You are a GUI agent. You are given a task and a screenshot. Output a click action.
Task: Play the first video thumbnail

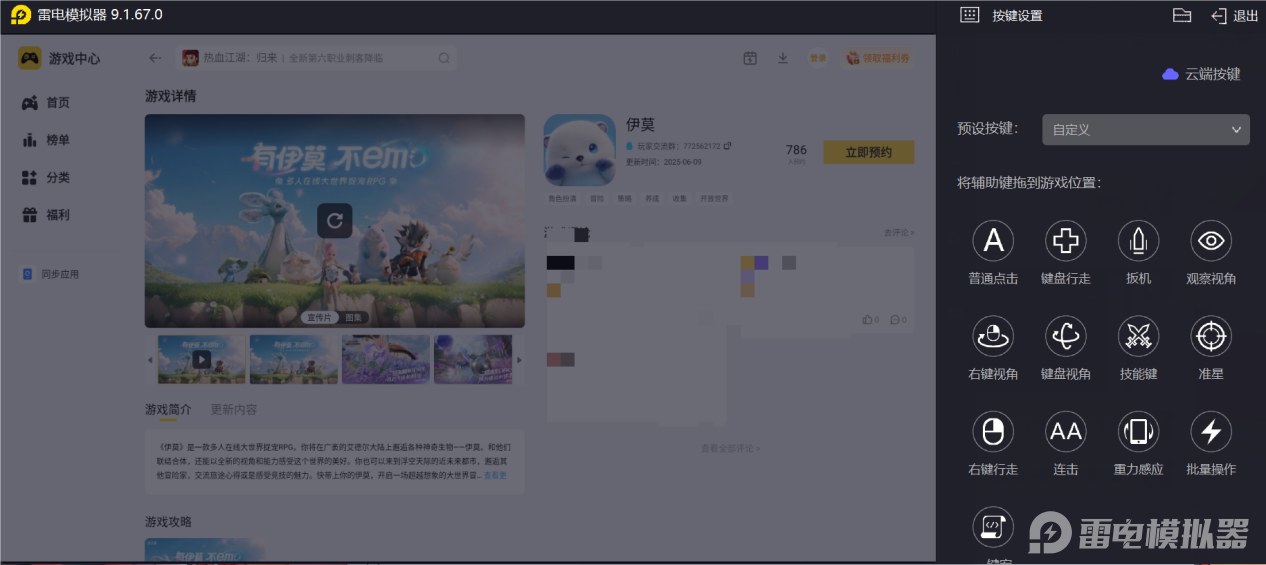pos(202,359)
